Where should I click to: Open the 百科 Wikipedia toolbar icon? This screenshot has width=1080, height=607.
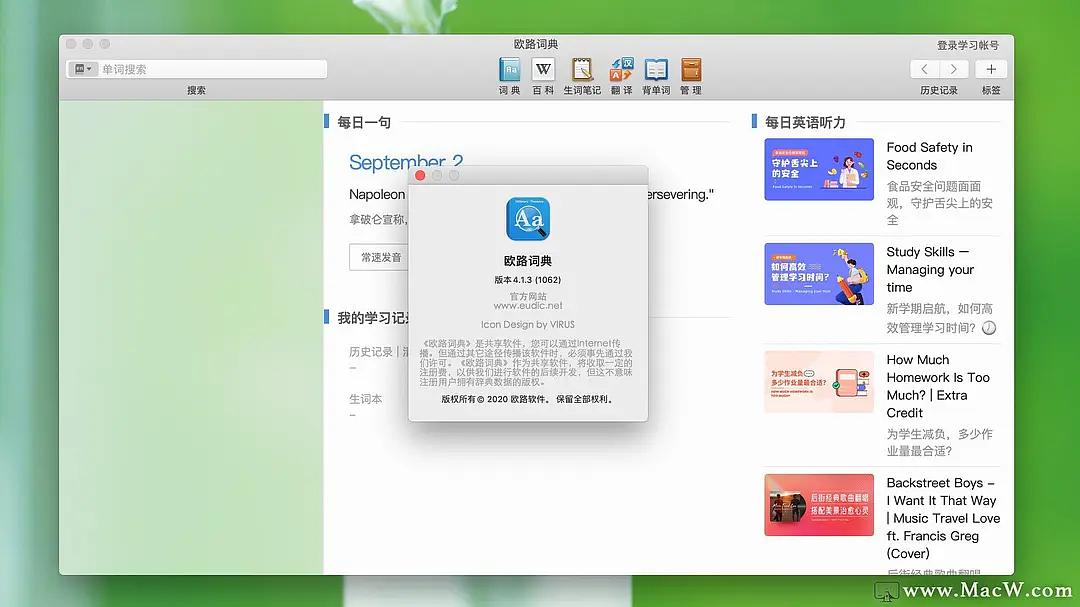(x=543, y=70)
